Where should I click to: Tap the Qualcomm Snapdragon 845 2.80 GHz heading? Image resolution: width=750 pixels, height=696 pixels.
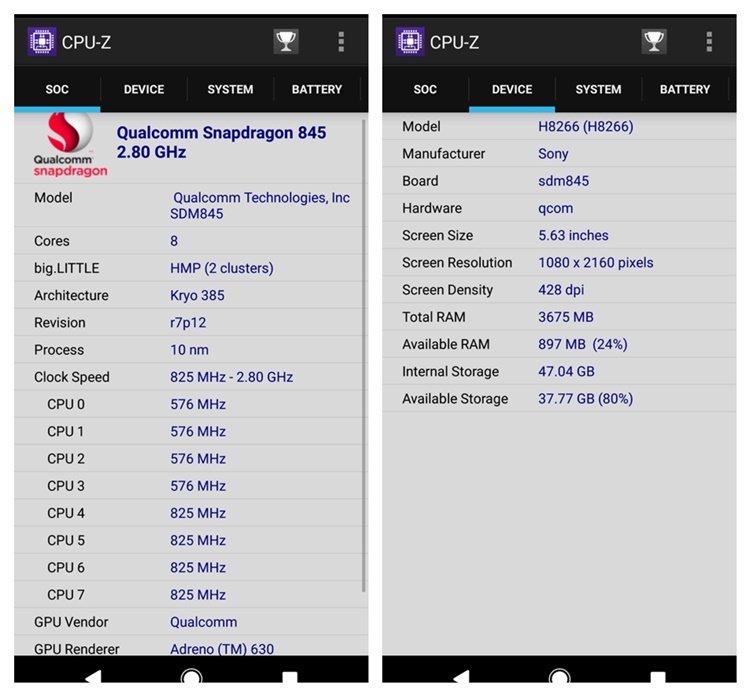point(221,142)
